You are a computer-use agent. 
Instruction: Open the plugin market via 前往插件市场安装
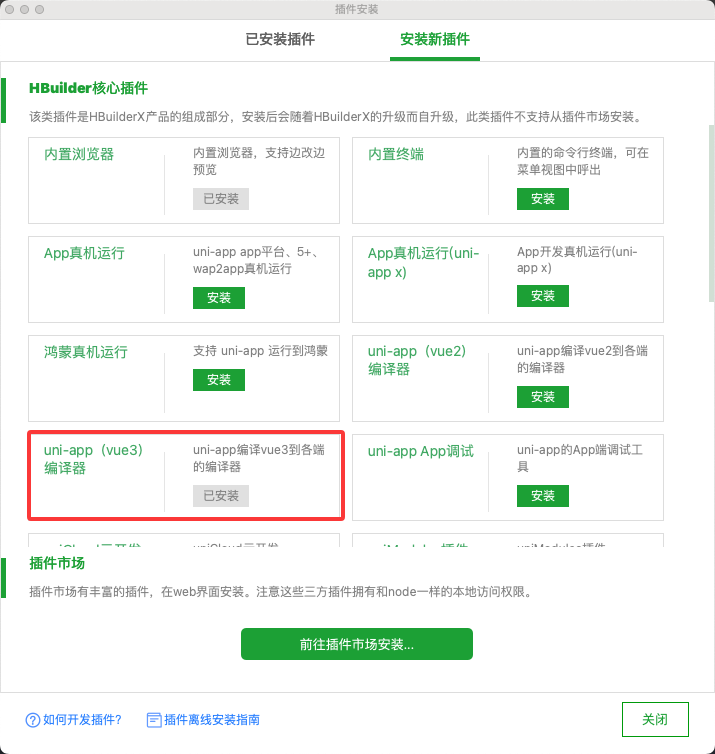(x=357, y=645)
